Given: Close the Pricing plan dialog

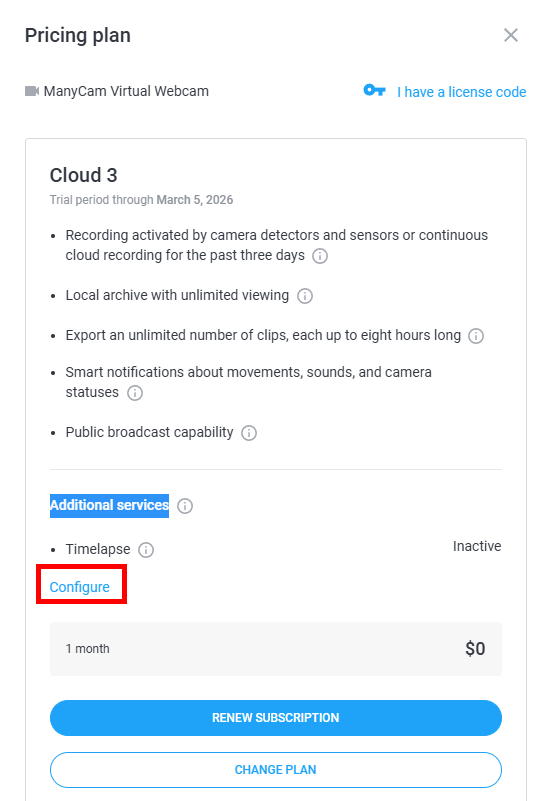Looking at the screenshot, I should tap(511, 35).
